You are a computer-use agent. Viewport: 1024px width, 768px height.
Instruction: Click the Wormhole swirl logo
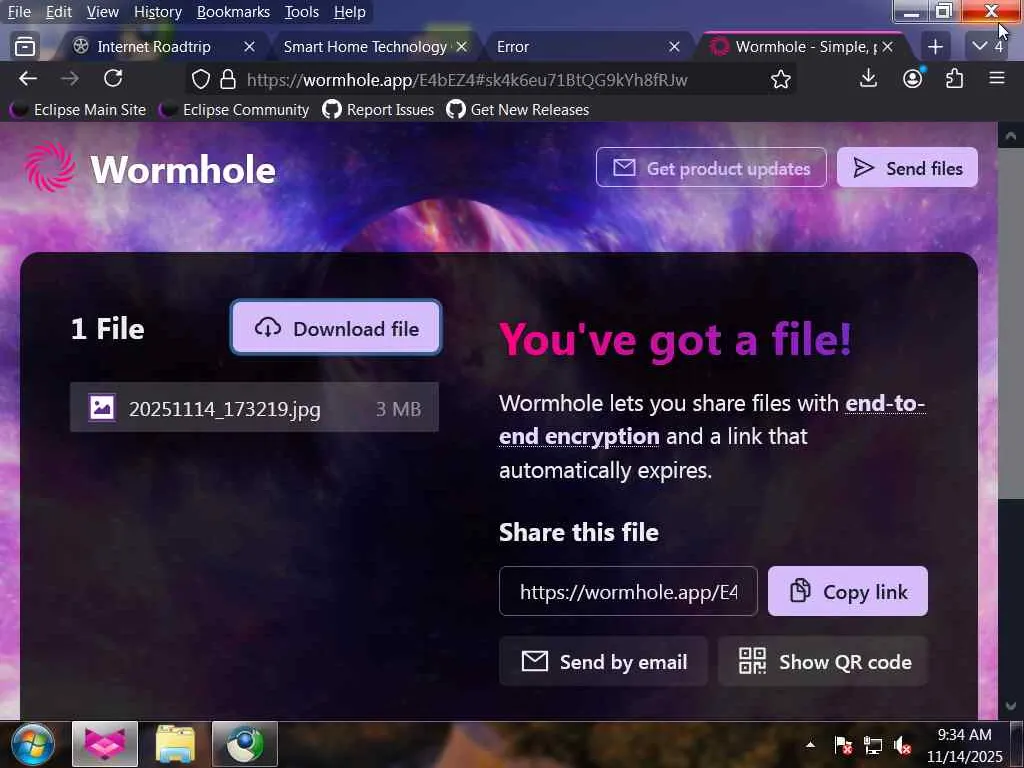pyautogui.click(x=50, y=168)
